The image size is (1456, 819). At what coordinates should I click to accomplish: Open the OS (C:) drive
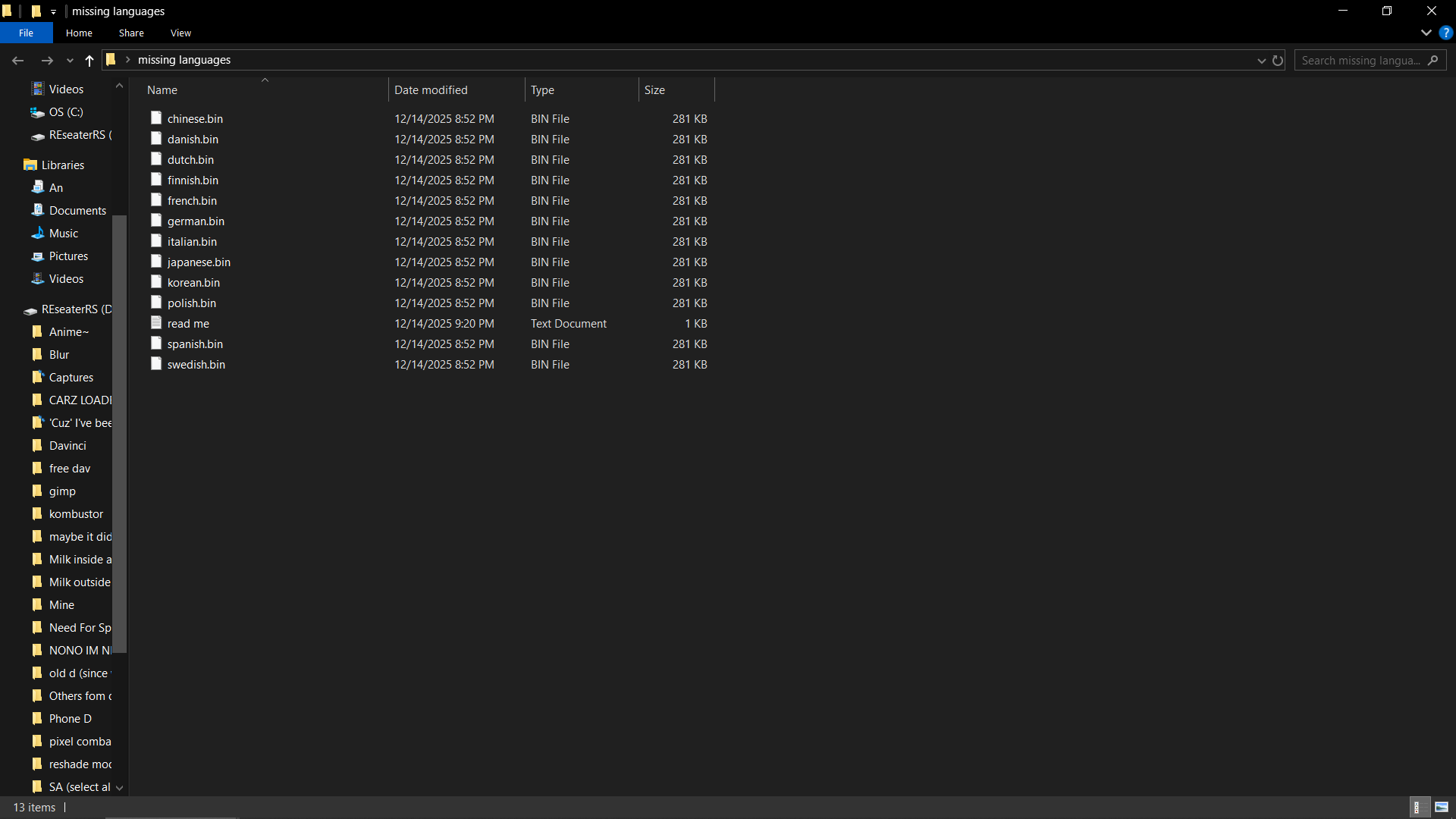[66, 112]
